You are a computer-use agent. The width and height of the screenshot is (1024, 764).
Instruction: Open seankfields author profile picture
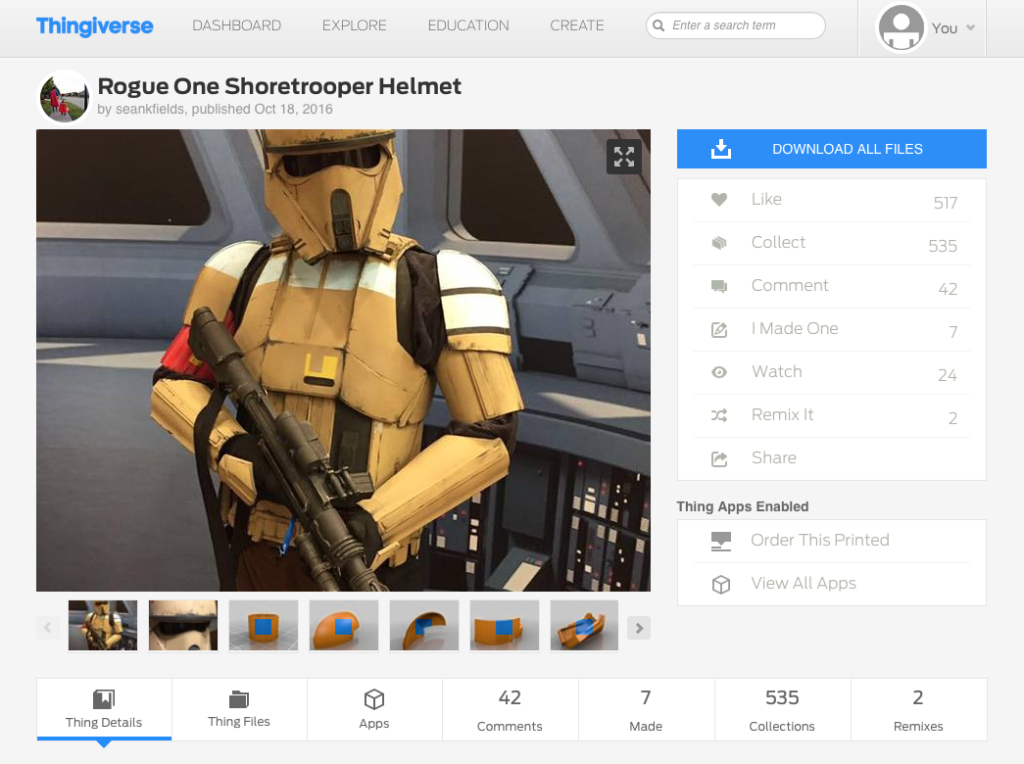pyautogui.click(x=64, y=97)
